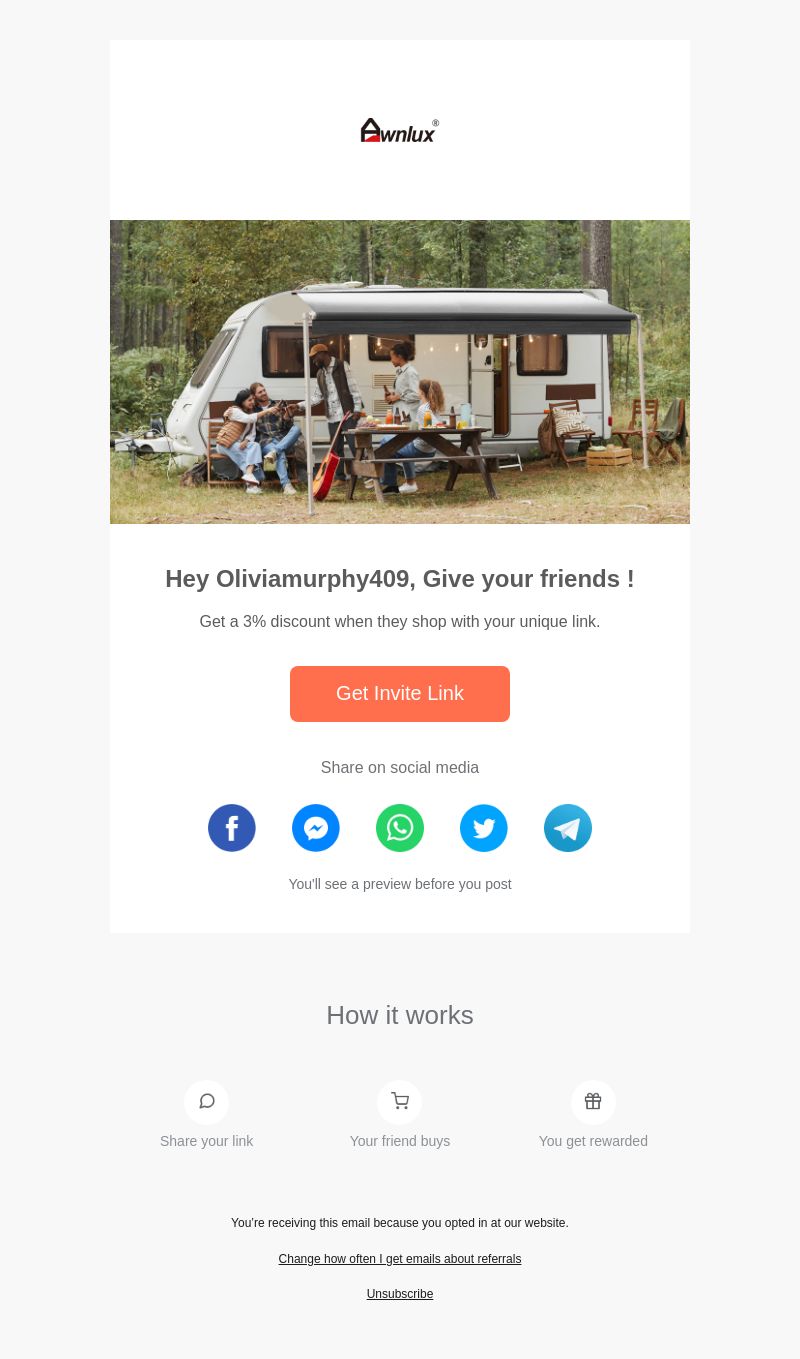
Task: Share via the WhatsApp icon
Action: [x=400, y=828]
